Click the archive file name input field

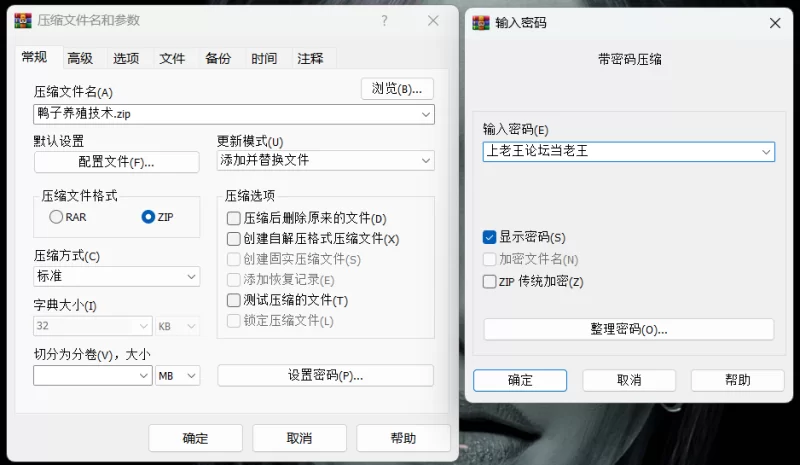click(x=225, y=114)
